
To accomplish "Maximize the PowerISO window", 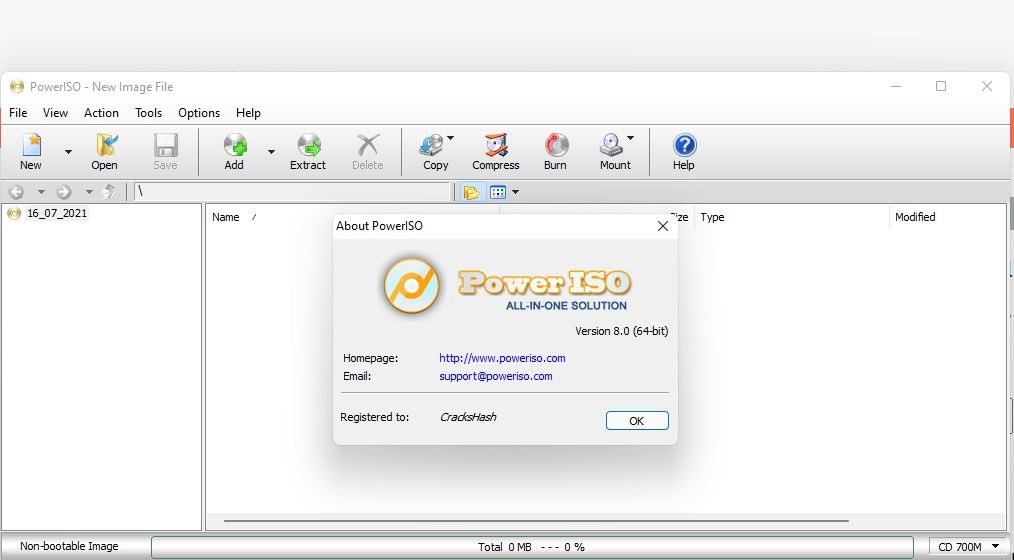I will pos(941,87).
